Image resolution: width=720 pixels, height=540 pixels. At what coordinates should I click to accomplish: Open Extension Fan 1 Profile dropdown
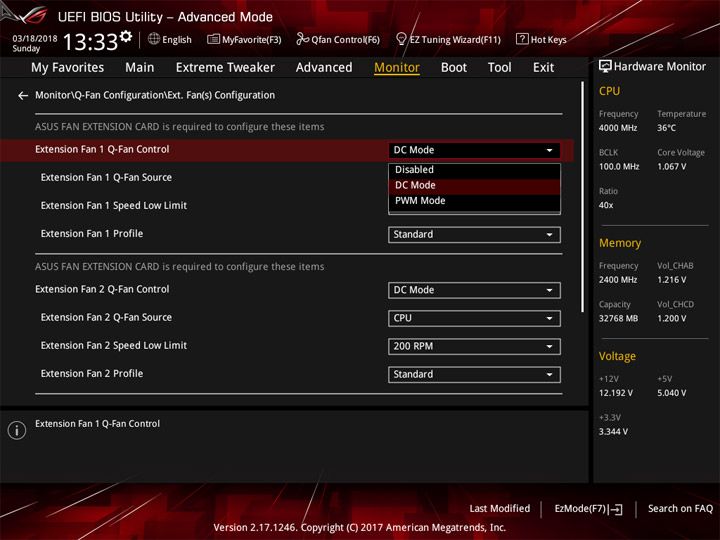pyautogui.click(x=474, y=235)
